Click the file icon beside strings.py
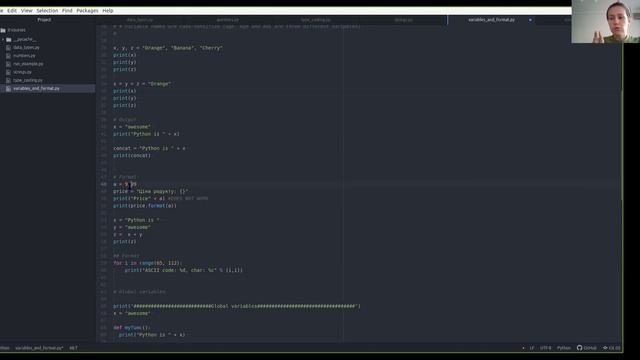 9,72
